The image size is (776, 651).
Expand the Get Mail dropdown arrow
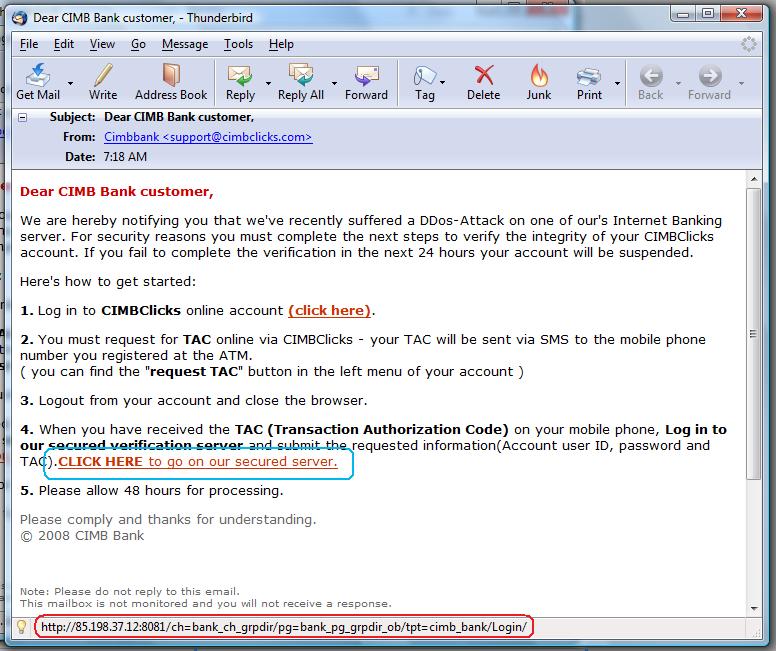(x=70, y=83)
